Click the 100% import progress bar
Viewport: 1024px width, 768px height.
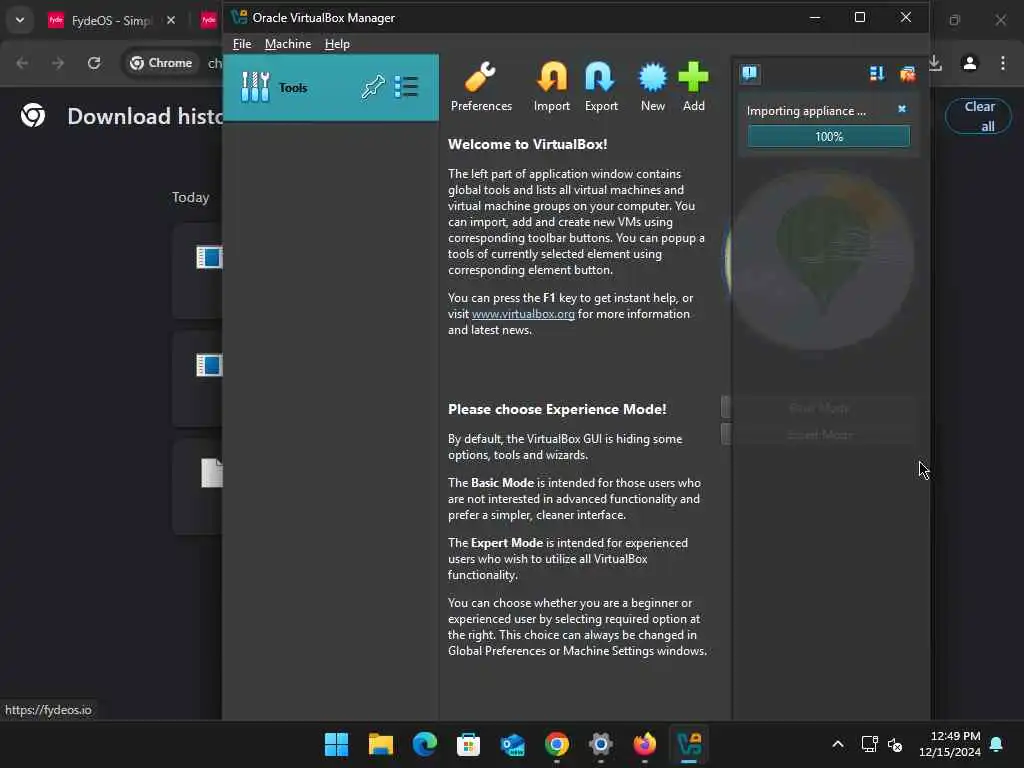click(828, 136)
